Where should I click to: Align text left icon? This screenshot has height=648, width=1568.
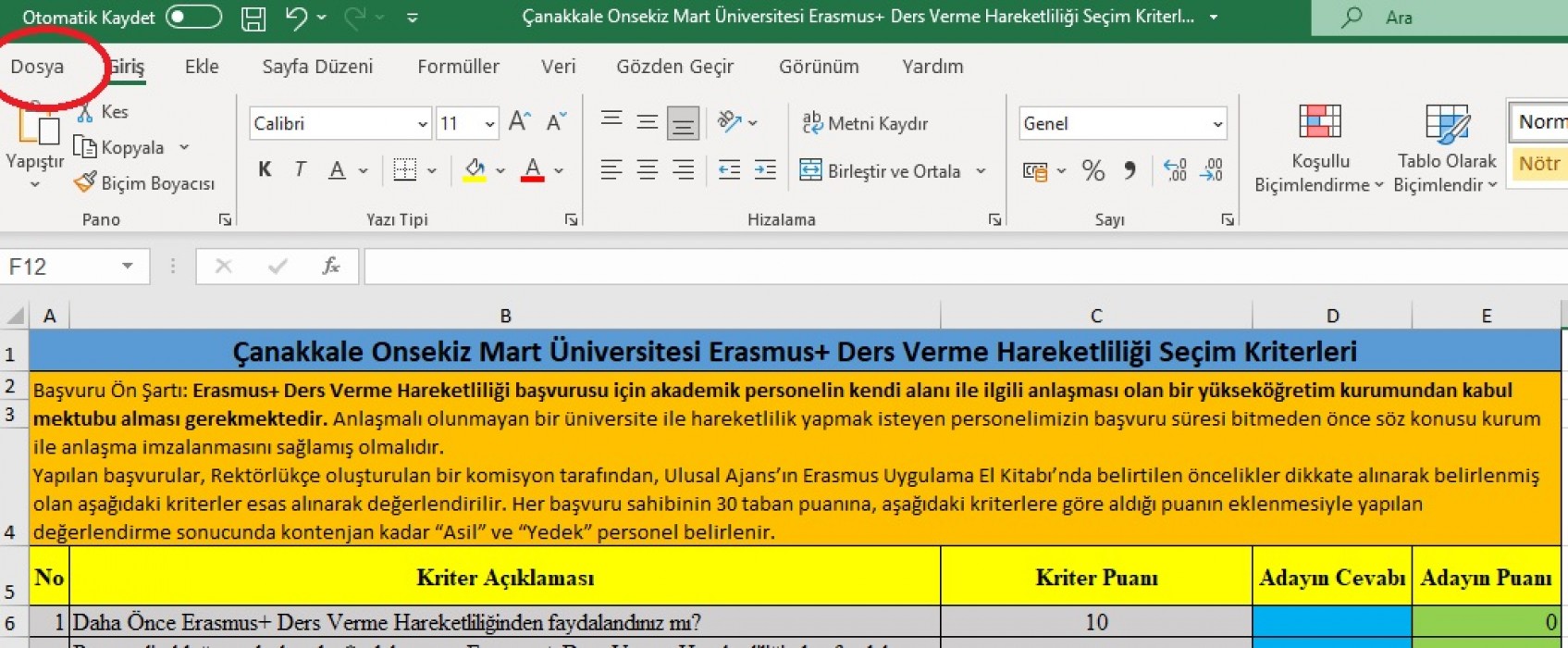click(x=611, y=169)
